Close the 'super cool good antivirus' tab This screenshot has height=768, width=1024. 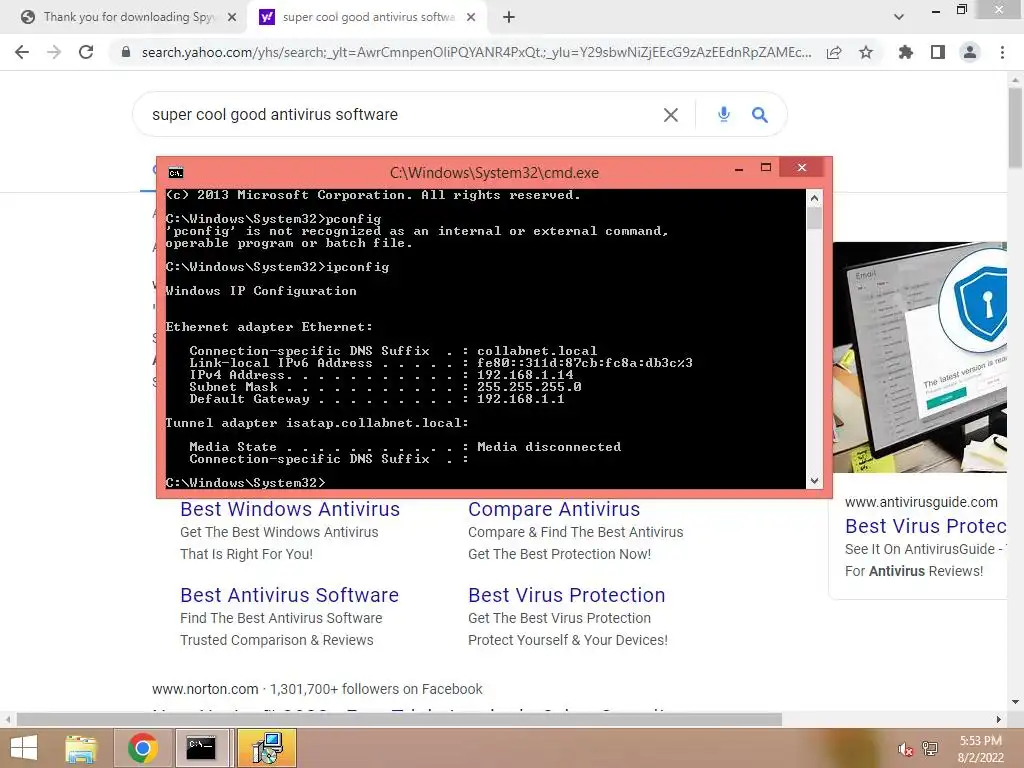(x=471, y=17)
